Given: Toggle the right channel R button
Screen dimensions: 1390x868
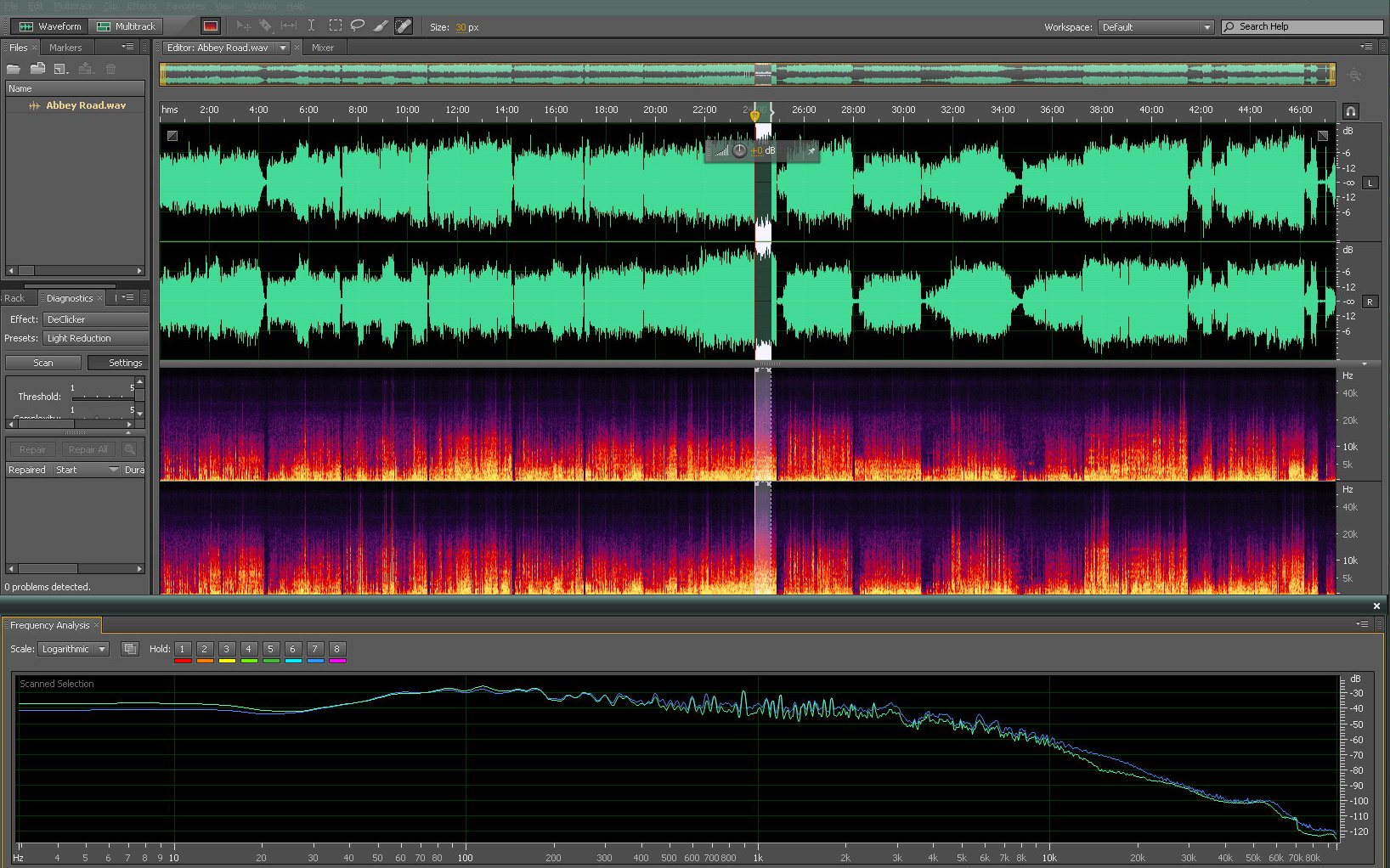Looking at the screenshot, I should pyautogui.click(x=1370, y=302).
